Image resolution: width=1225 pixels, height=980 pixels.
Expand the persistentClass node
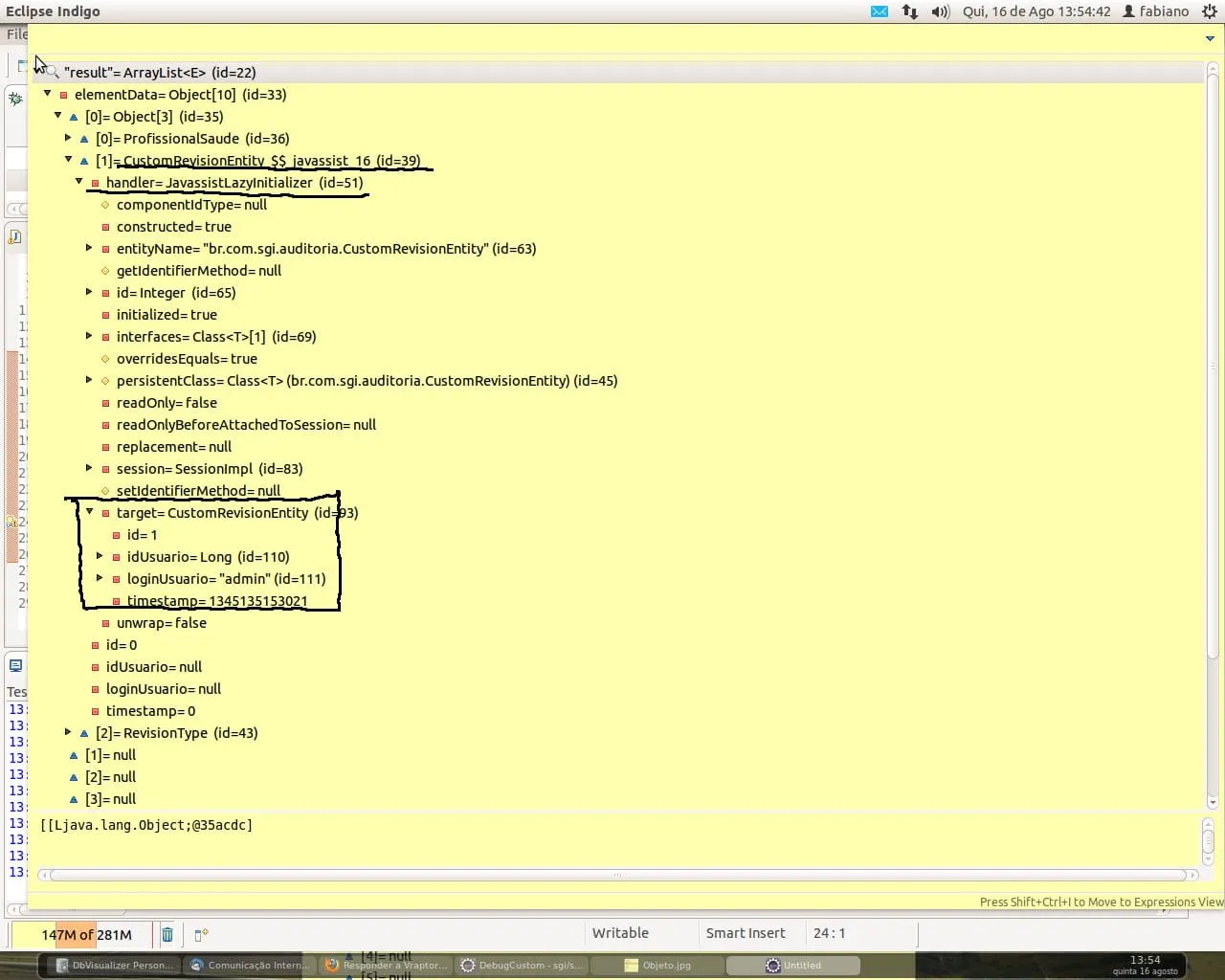point(89,380)
